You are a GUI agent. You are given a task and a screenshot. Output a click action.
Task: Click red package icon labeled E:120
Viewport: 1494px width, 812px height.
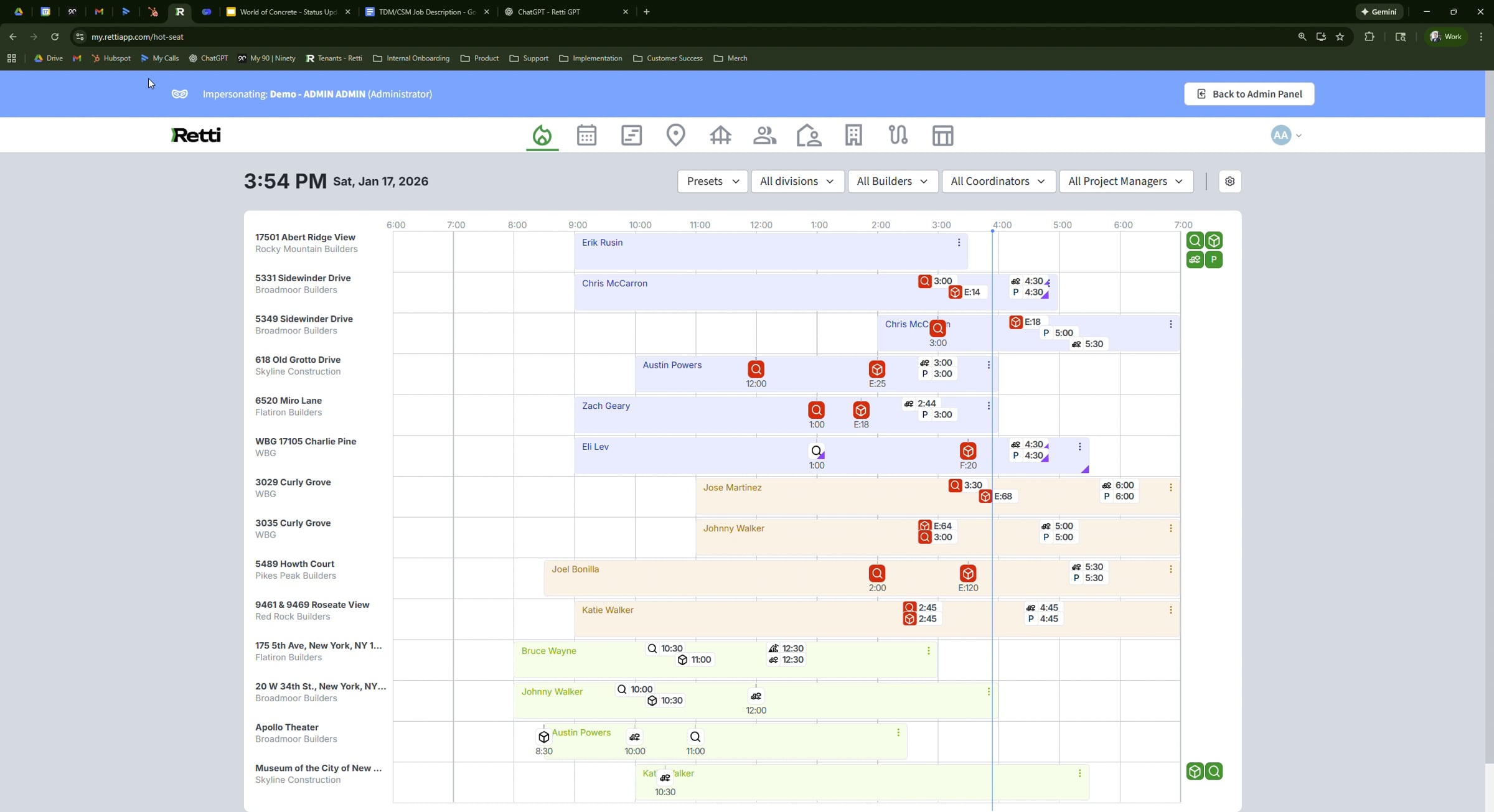(x=967, y=574)
